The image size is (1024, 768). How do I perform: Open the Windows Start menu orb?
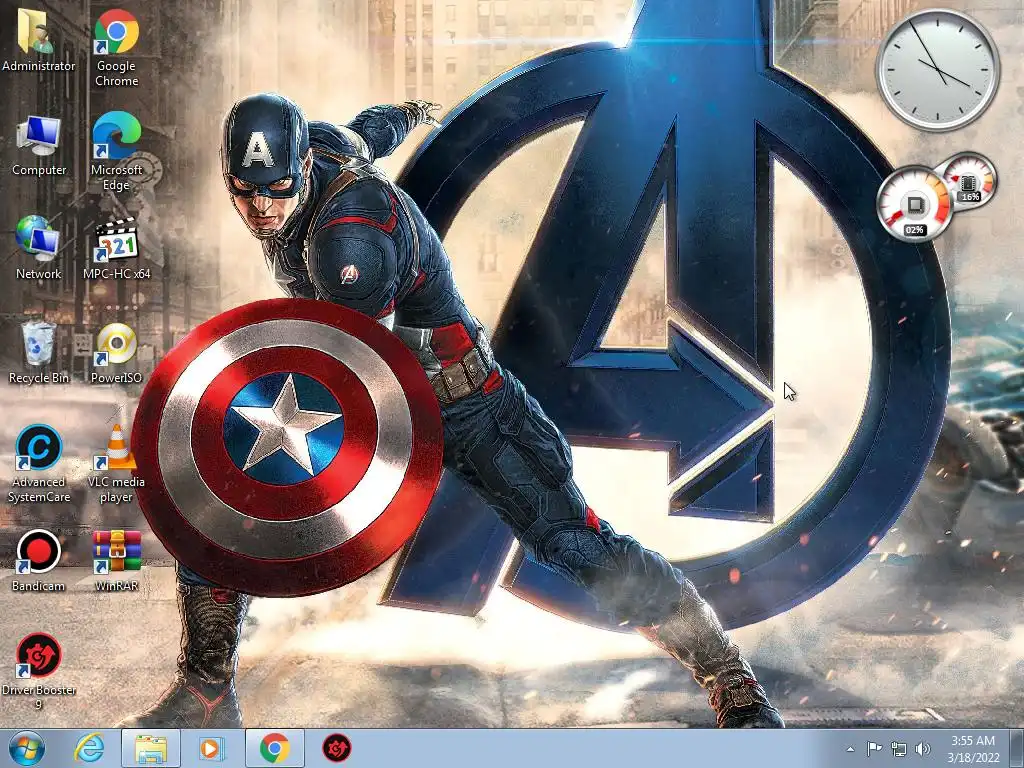(x=27, y=748)
